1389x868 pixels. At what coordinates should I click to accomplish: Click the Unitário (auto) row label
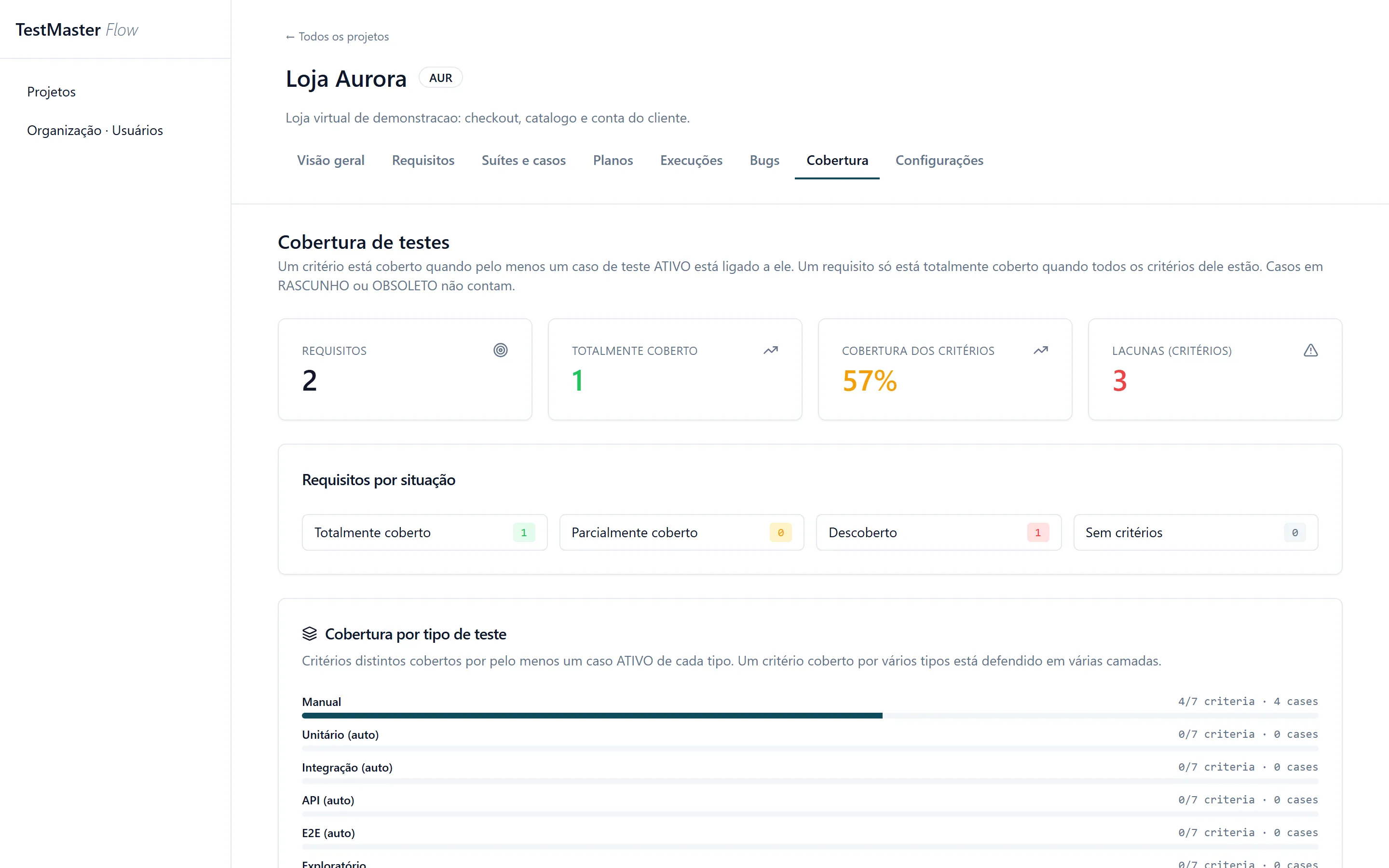point(340,734)
